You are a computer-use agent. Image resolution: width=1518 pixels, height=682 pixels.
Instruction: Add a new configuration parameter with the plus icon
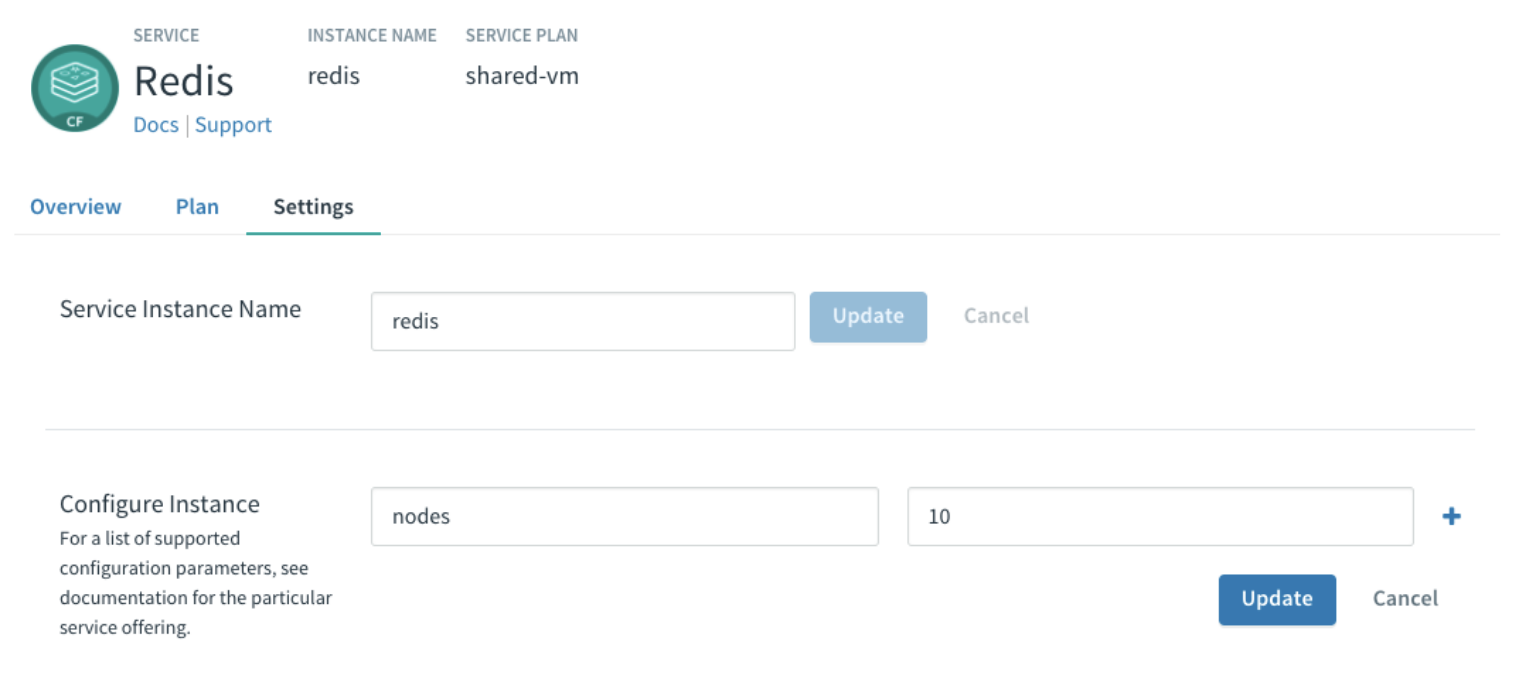click(1451, 516)
